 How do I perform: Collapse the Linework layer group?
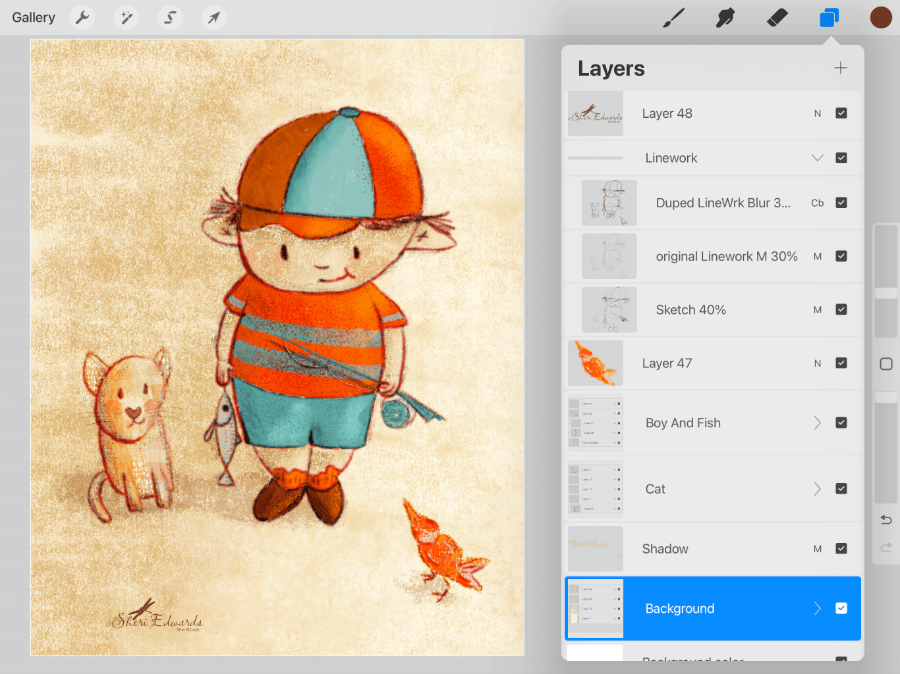[x=817, y=158]
